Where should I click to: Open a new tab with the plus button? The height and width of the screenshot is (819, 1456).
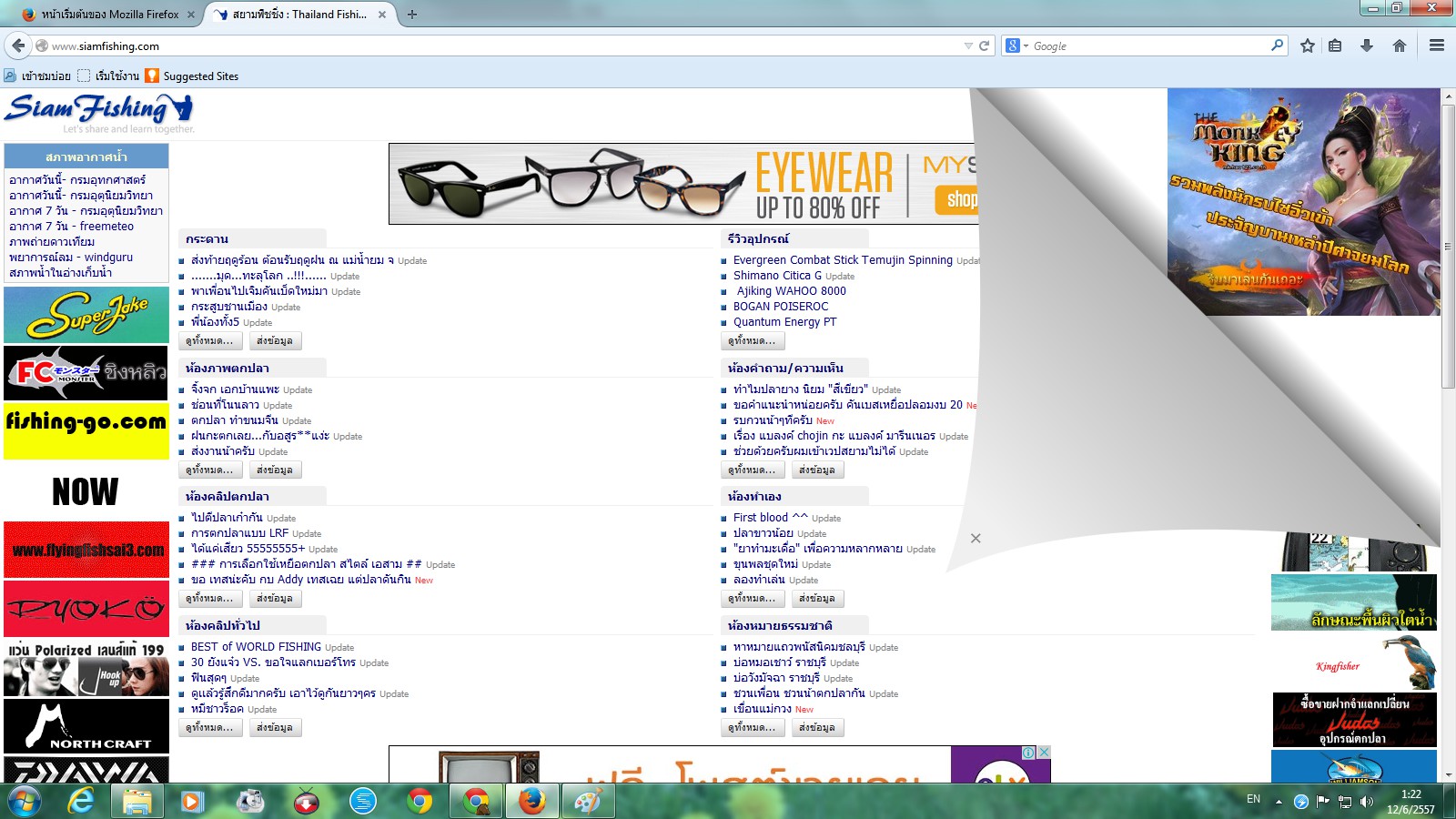coord(412,15)
